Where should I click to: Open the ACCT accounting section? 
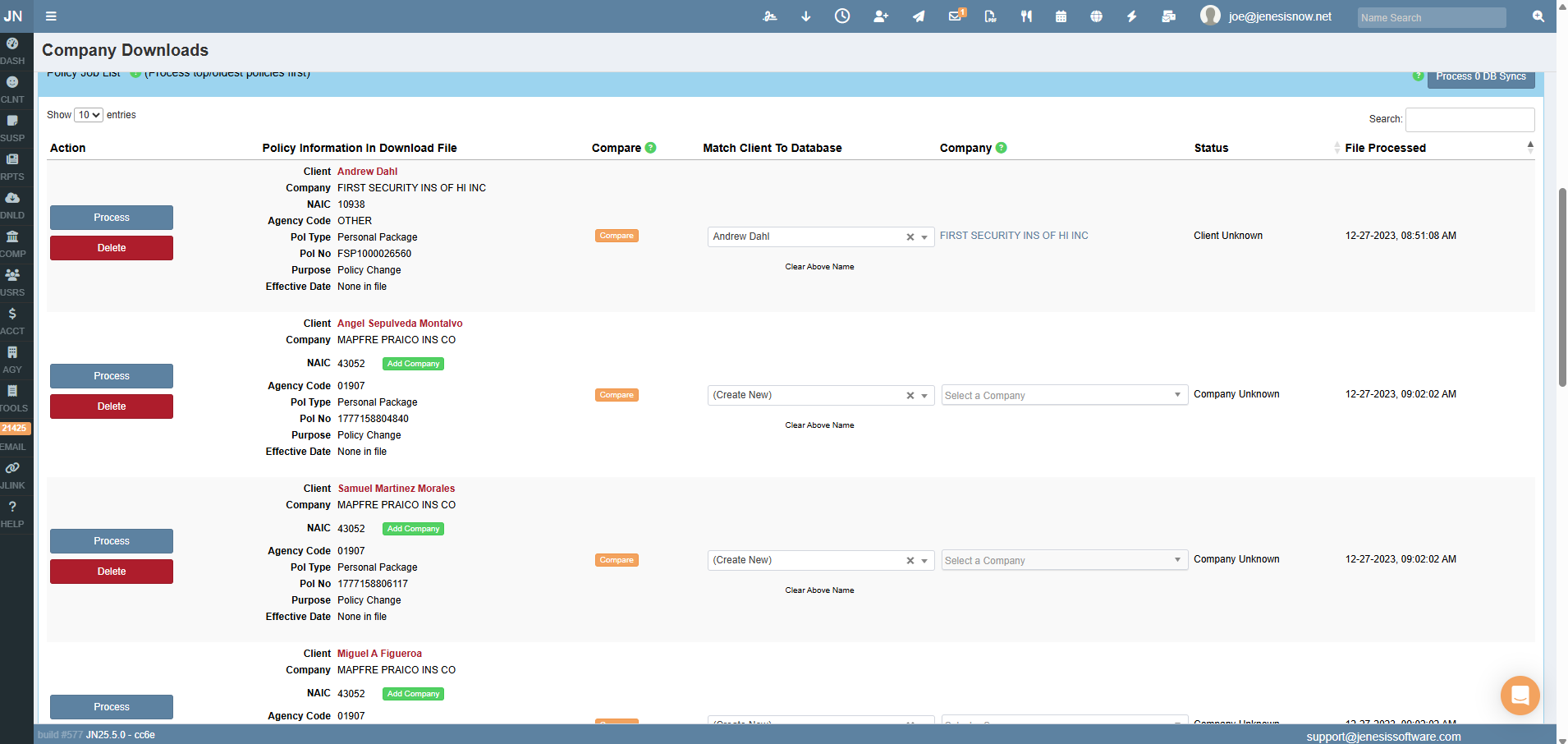(13, 320)
